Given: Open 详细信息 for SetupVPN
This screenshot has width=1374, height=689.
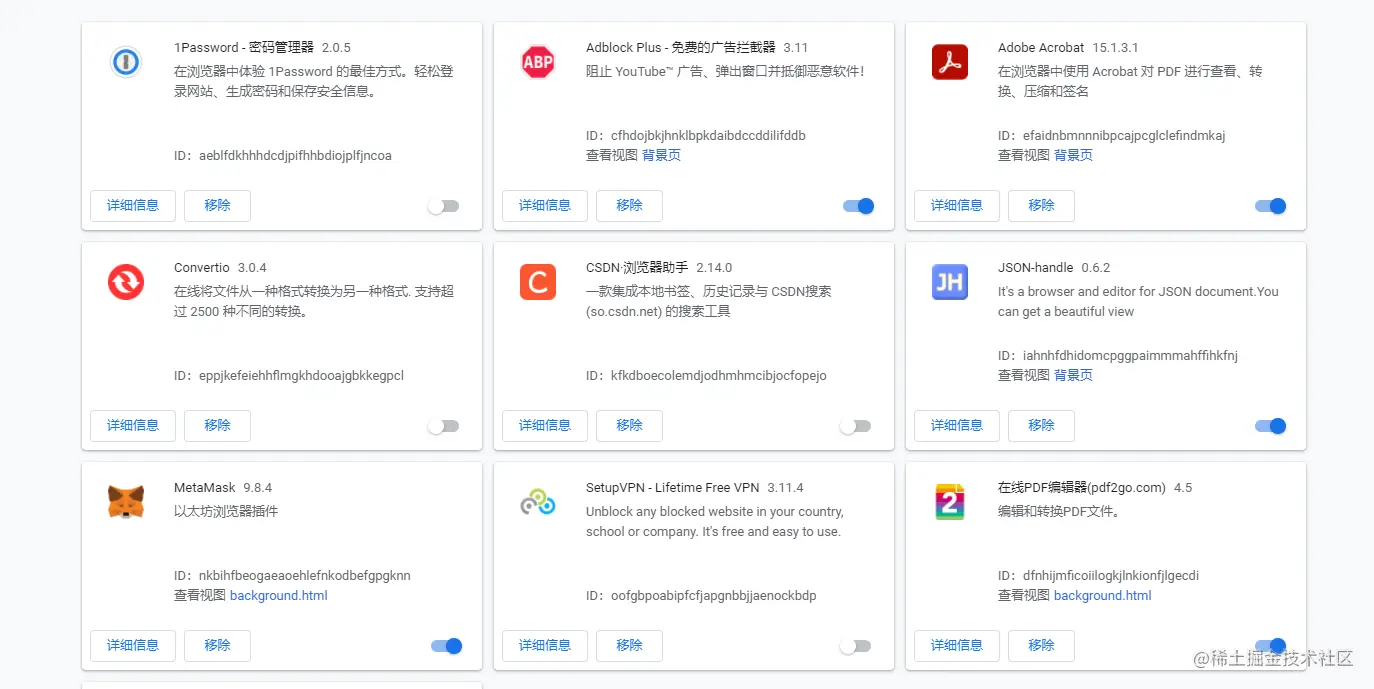Looking at the screenshot, I should pos(545,645).
